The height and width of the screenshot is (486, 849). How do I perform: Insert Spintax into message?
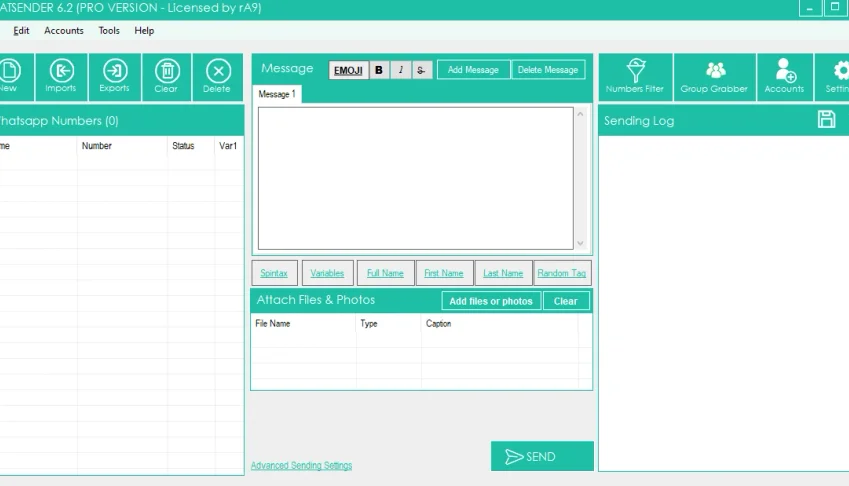point(274,273)
